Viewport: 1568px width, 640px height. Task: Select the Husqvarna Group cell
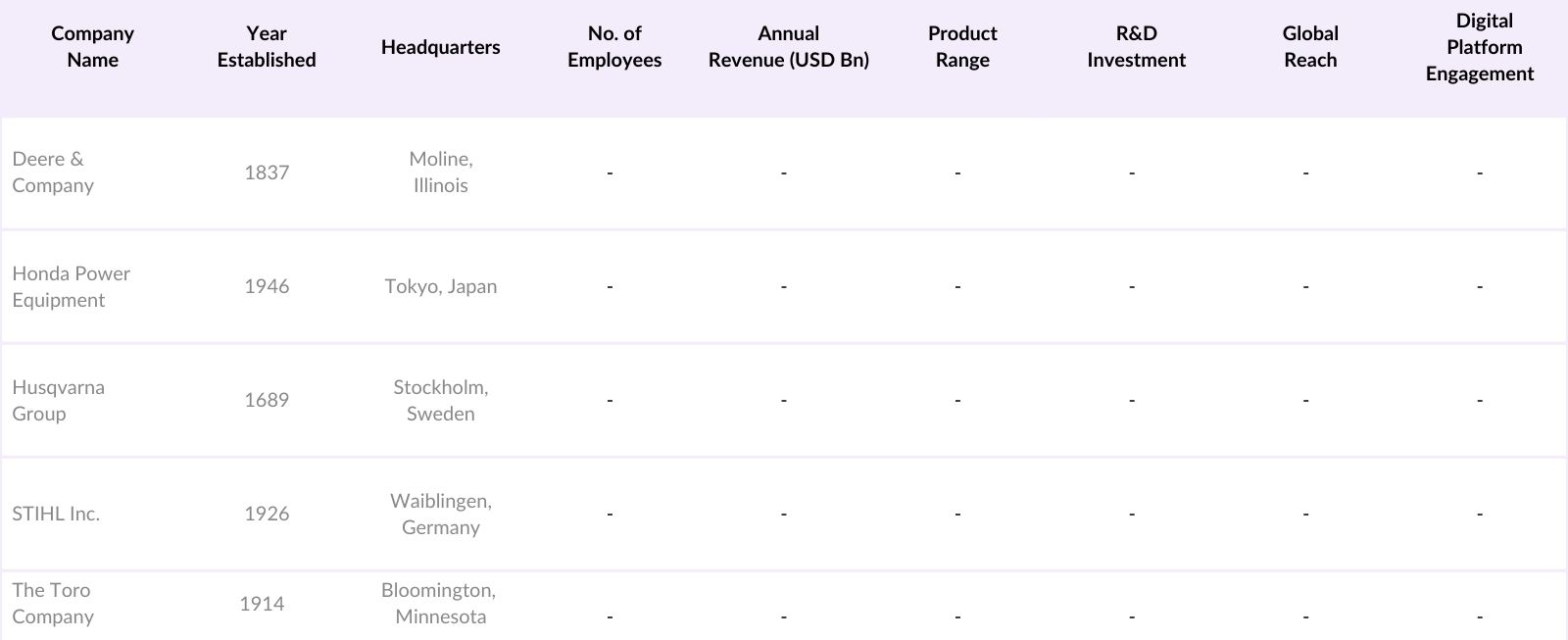[58, 400]
